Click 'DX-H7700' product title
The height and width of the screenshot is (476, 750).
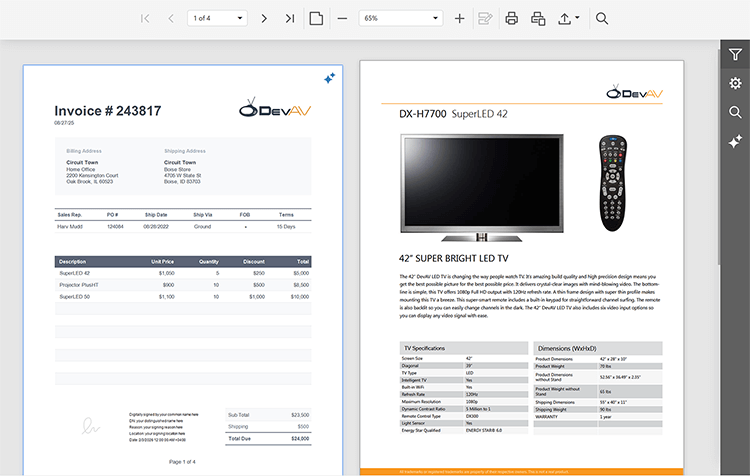coord(422,114)
